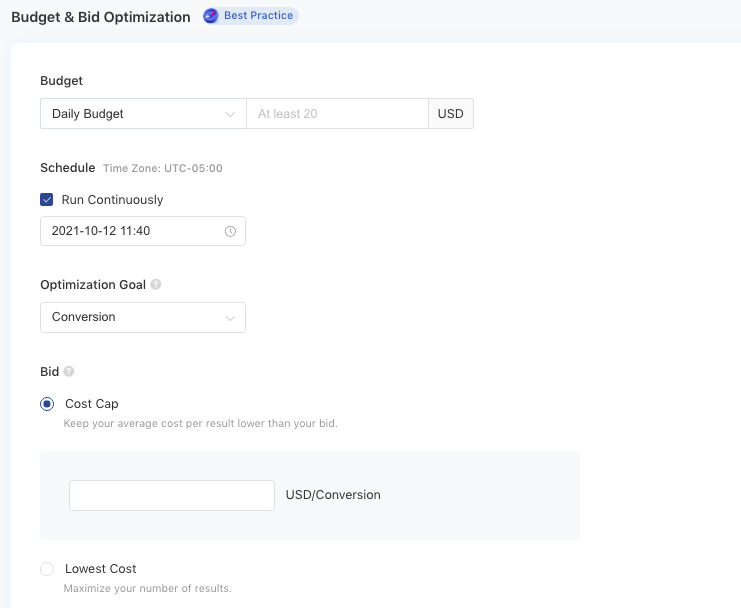
Task: Click the USD/Conversion bid input field
Action: (x=172, y=495)
